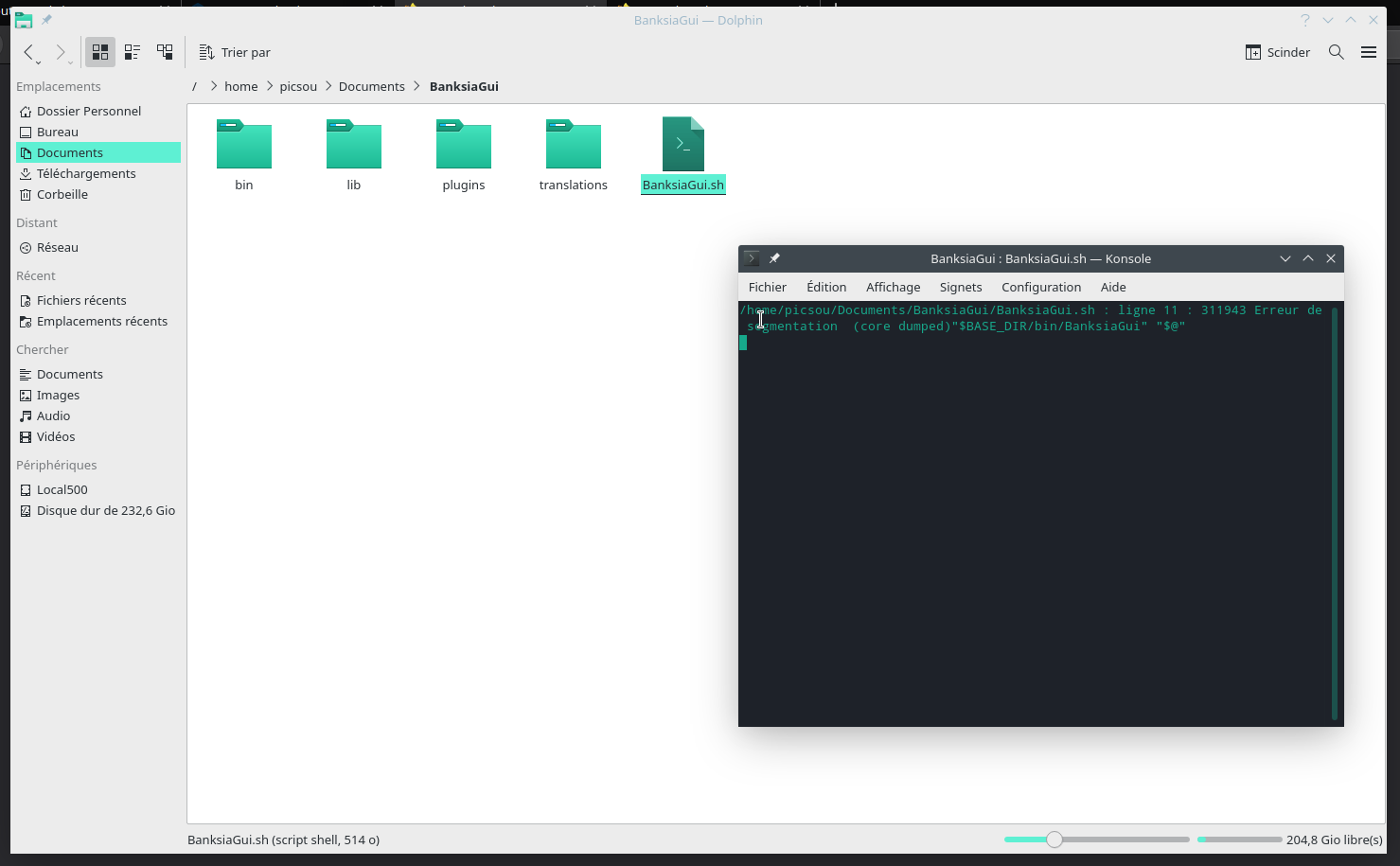Pin the Dolphin window on all desktops

click(46, 20)
